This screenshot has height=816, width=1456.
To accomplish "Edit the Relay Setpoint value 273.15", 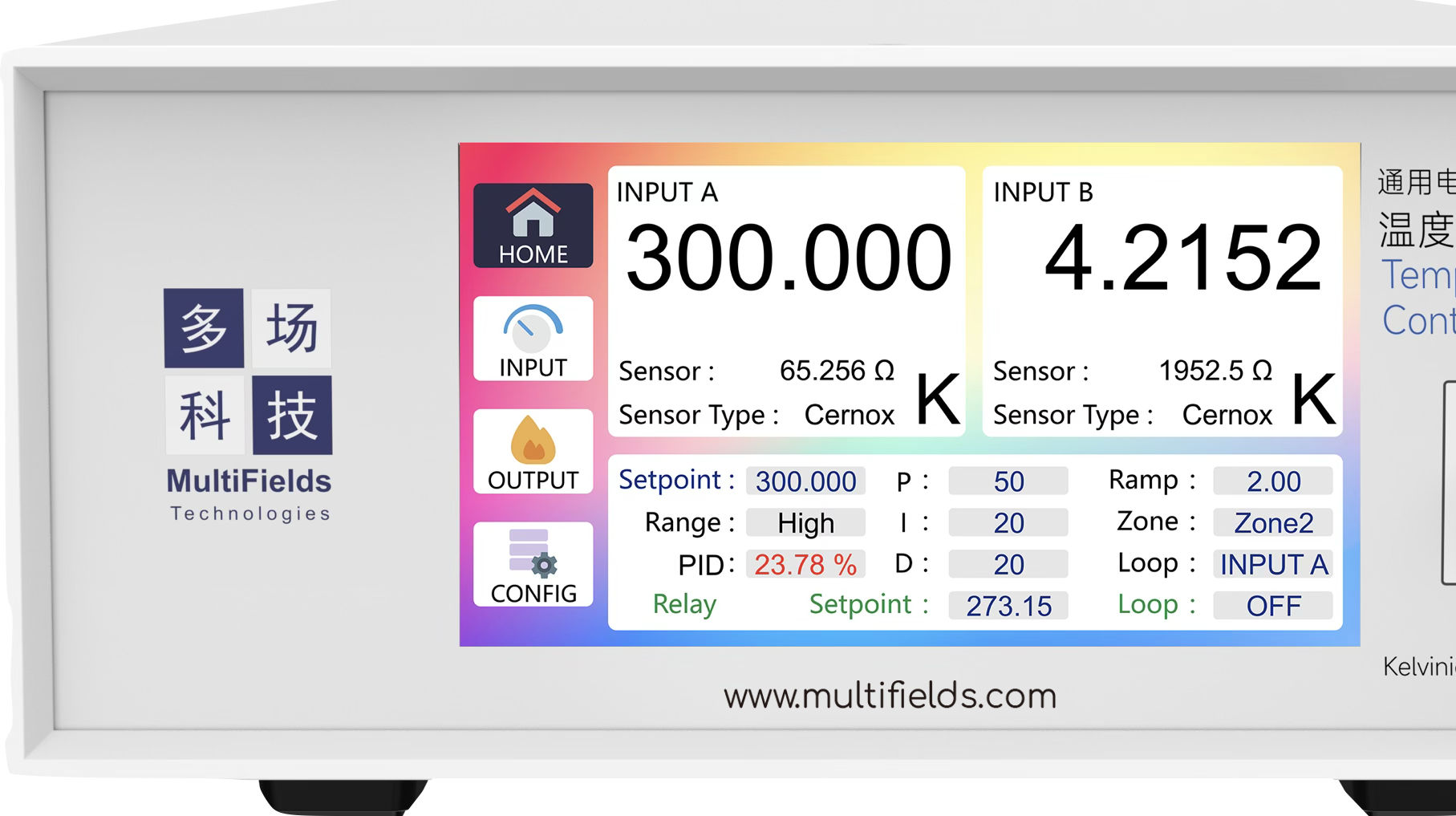I will pyautogui.click(x=1008, y=606).
